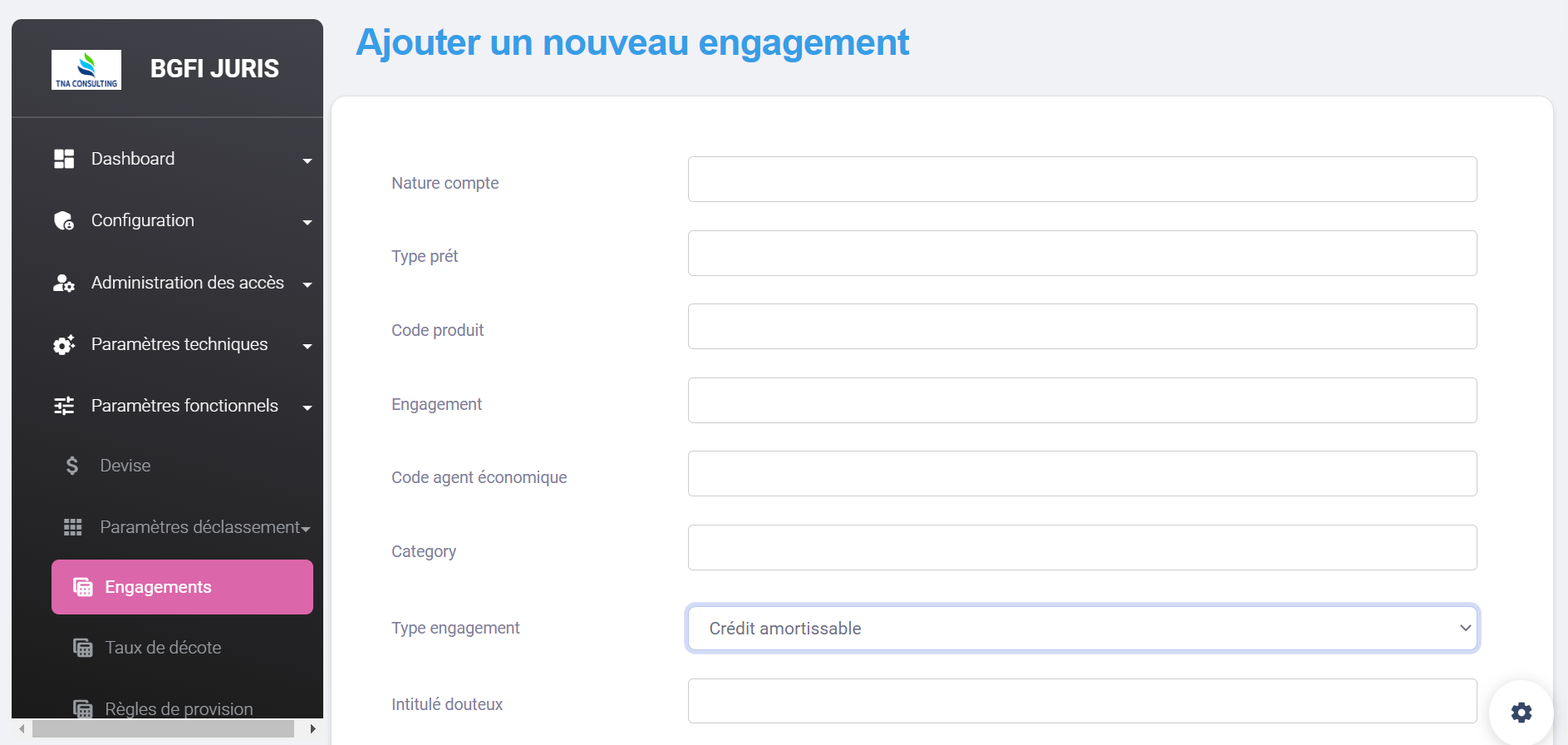
Task: Expand the Configuration submenu arrow
Action: [307, 222]
